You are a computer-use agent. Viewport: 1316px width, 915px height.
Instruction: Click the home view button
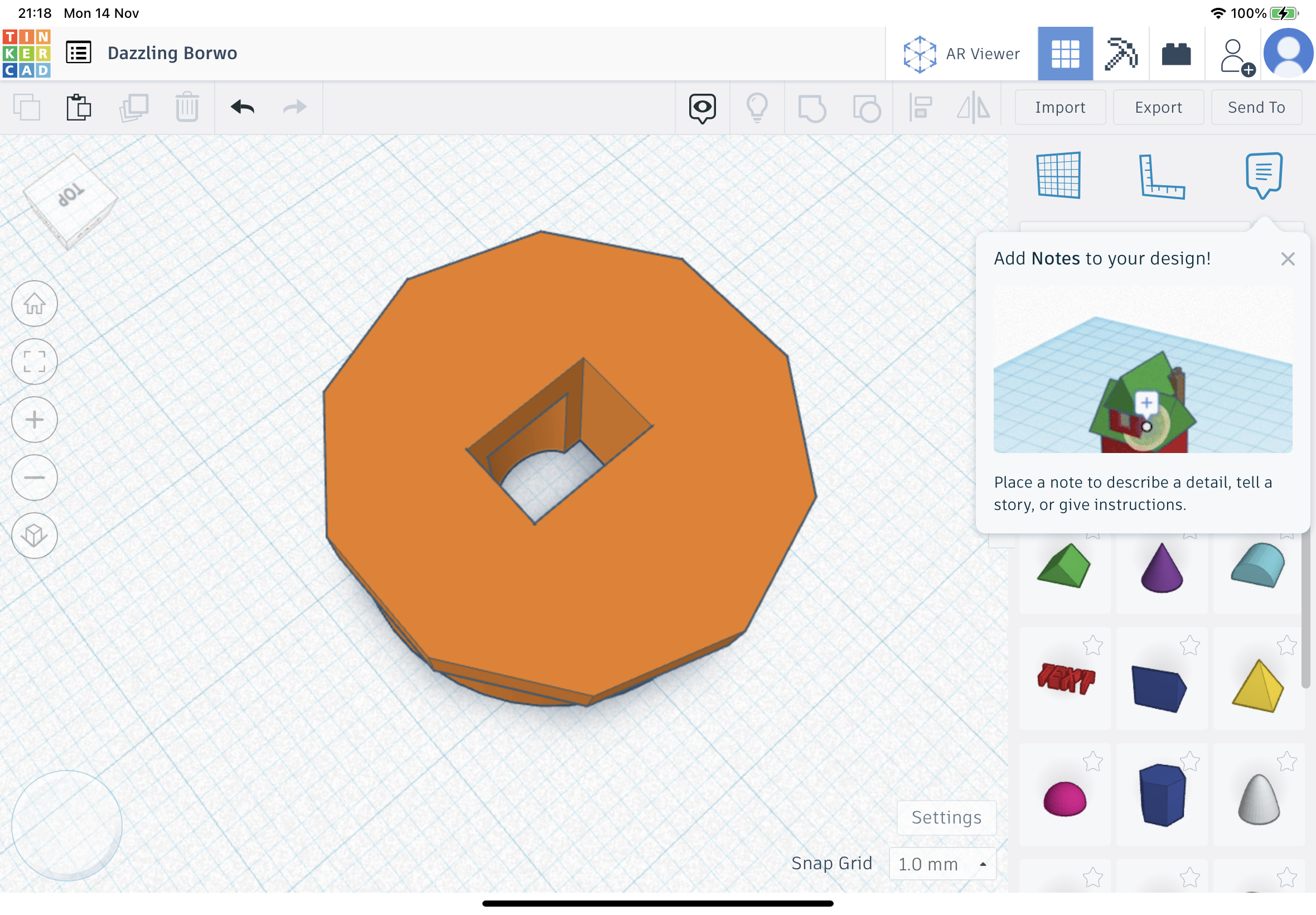coord(35,304)
